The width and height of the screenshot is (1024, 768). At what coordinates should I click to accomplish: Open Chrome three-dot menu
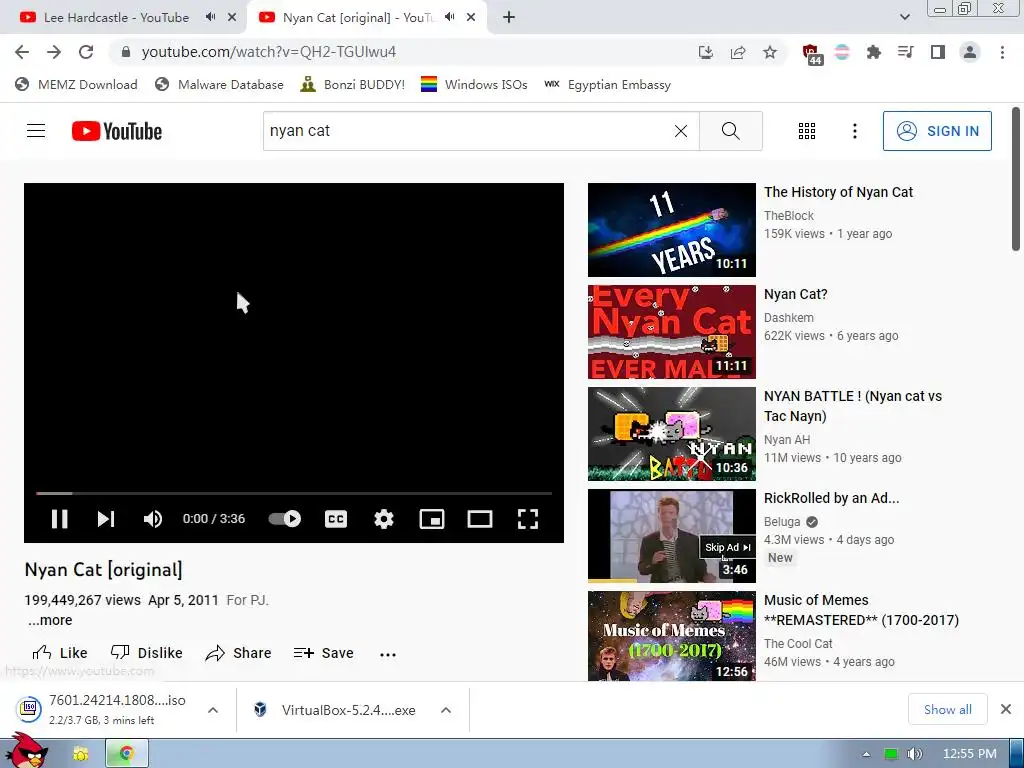click(x=1002, y=52)
